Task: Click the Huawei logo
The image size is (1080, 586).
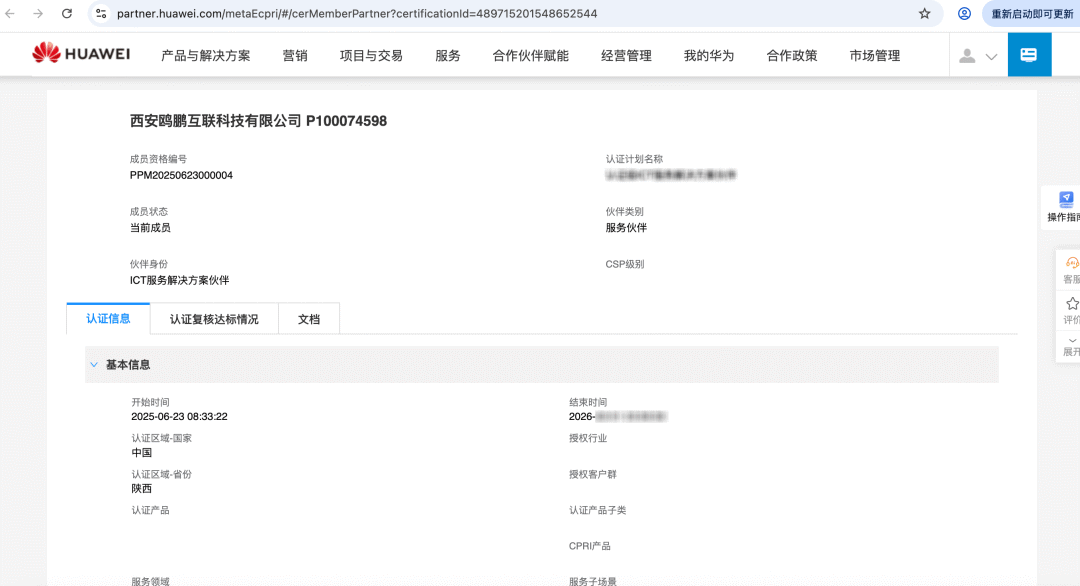Action: click(81, 53)
